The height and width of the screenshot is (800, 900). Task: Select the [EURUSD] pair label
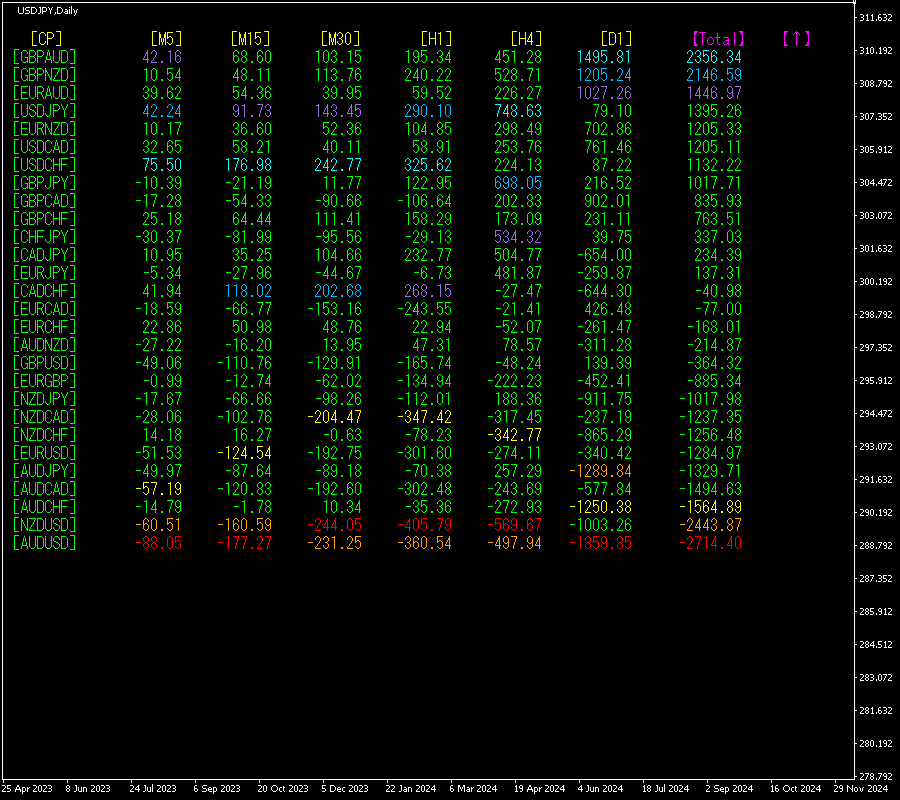coord(44,453)
